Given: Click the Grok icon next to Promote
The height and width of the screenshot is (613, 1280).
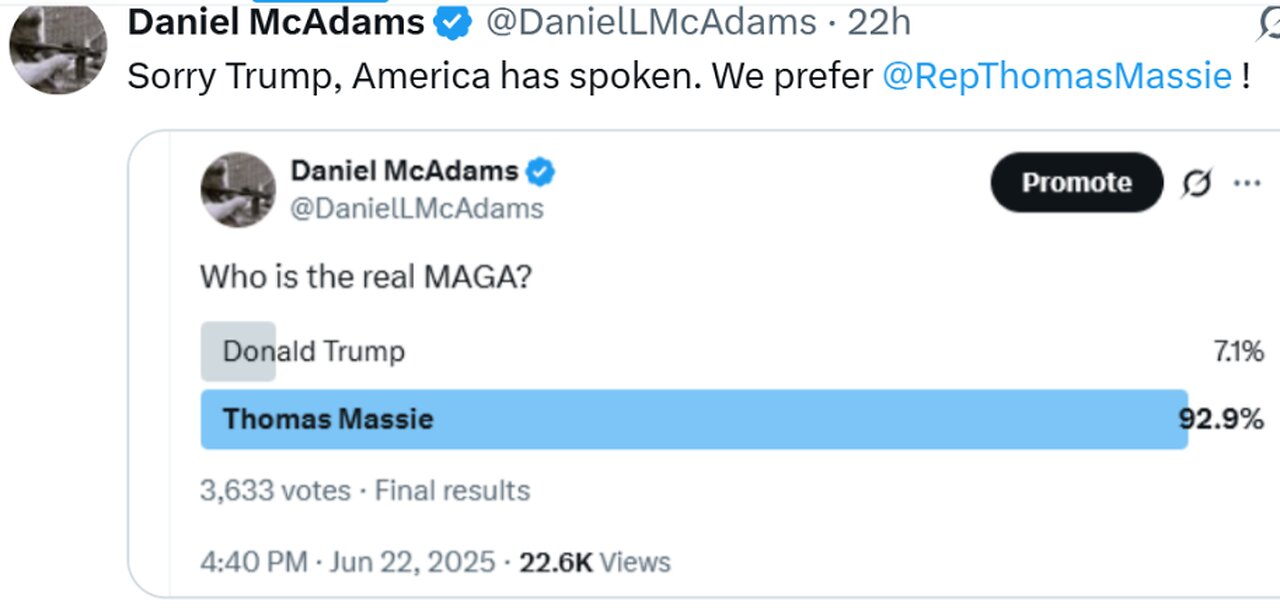Looking at the screenshot, I should 1196,183.
